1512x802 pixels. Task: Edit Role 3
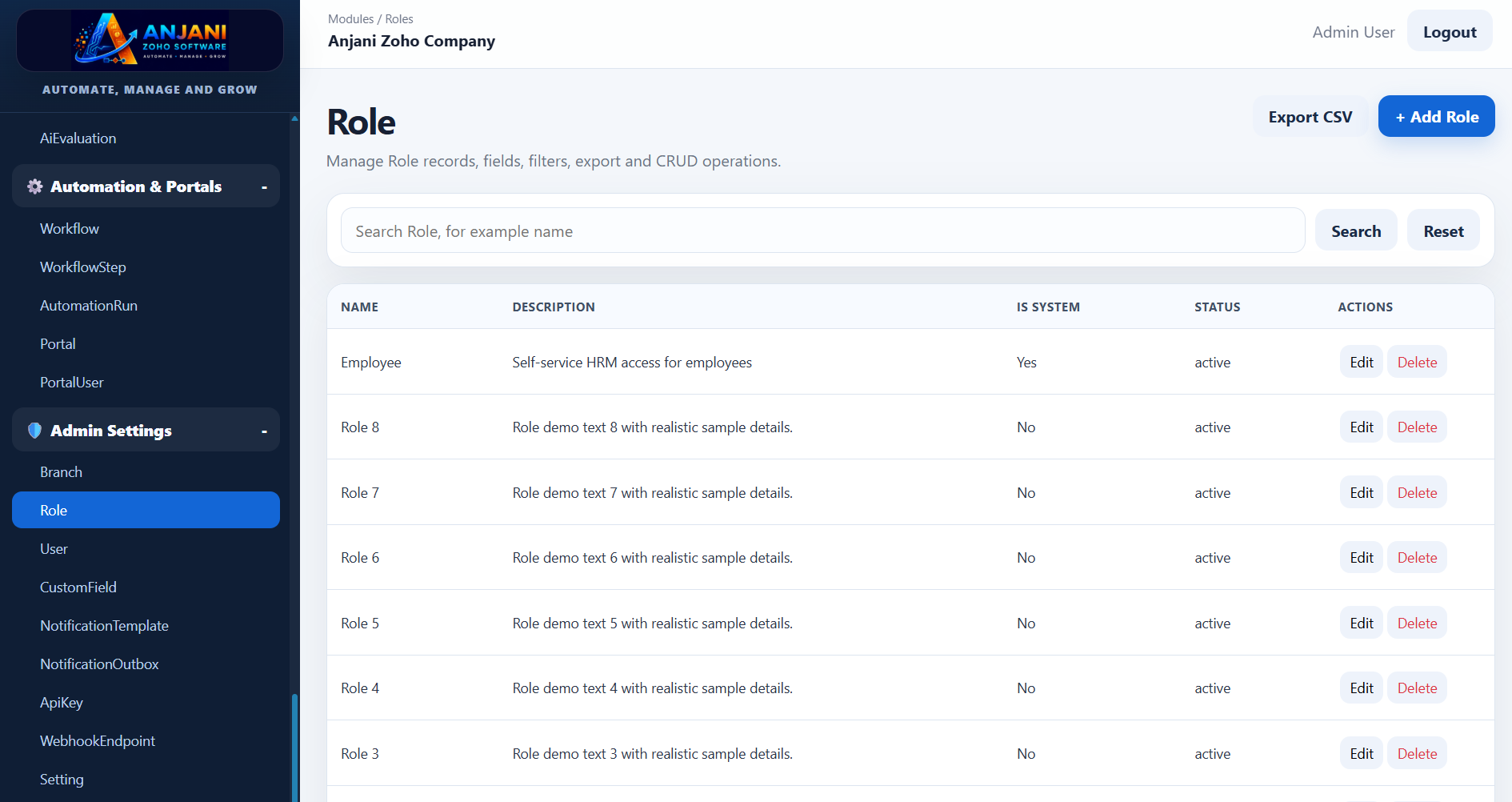point(1362,754)
